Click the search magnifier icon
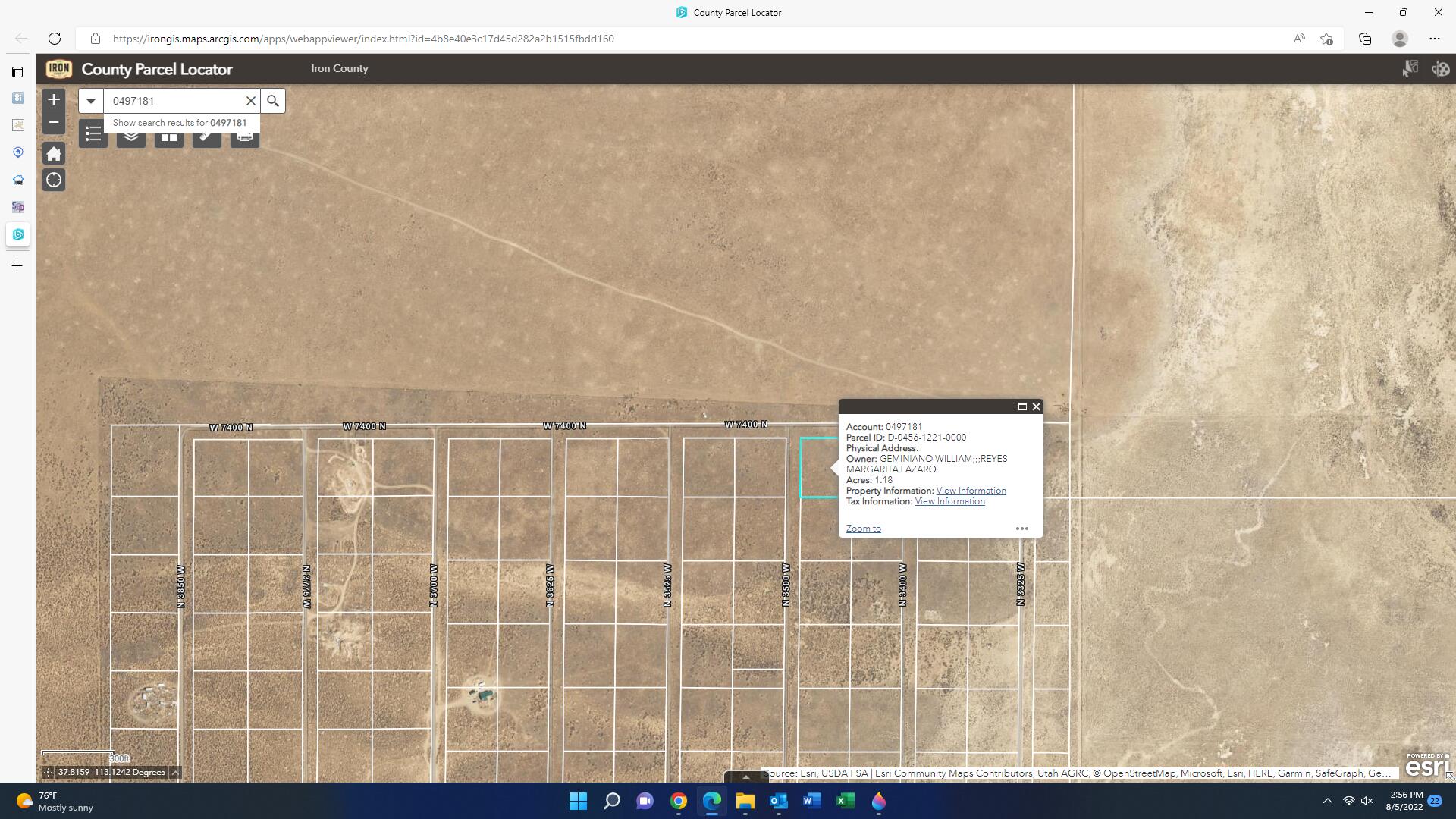This screenshot has height=819, width=1456. pos(273,100)
